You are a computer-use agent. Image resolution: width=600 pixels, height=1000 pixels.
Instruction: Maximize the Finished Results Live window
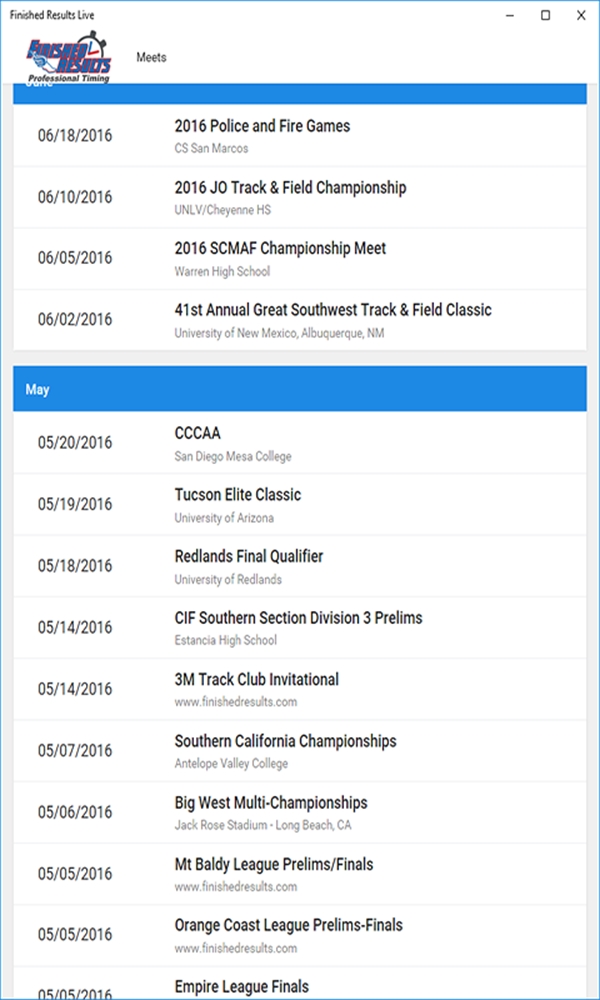(545, 15)
